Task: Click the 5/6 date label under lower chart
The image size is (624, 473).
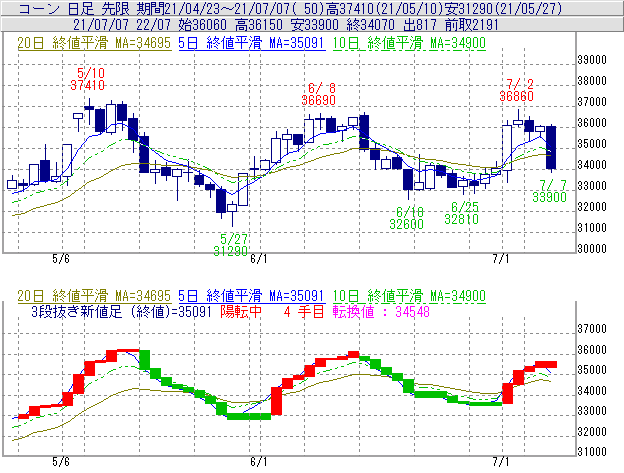Action: [x=61, y=462]
